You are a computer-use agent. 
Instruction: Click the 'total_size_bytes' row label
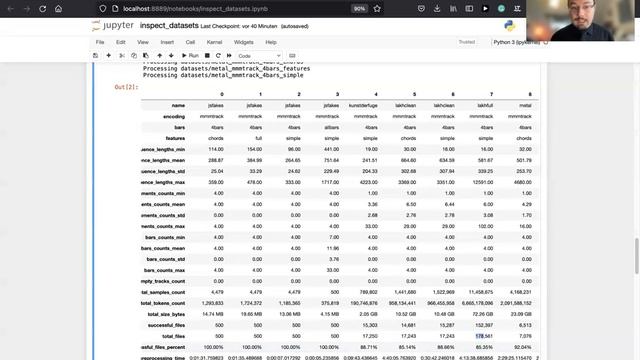pyautogui.click(x=166, y=314)
